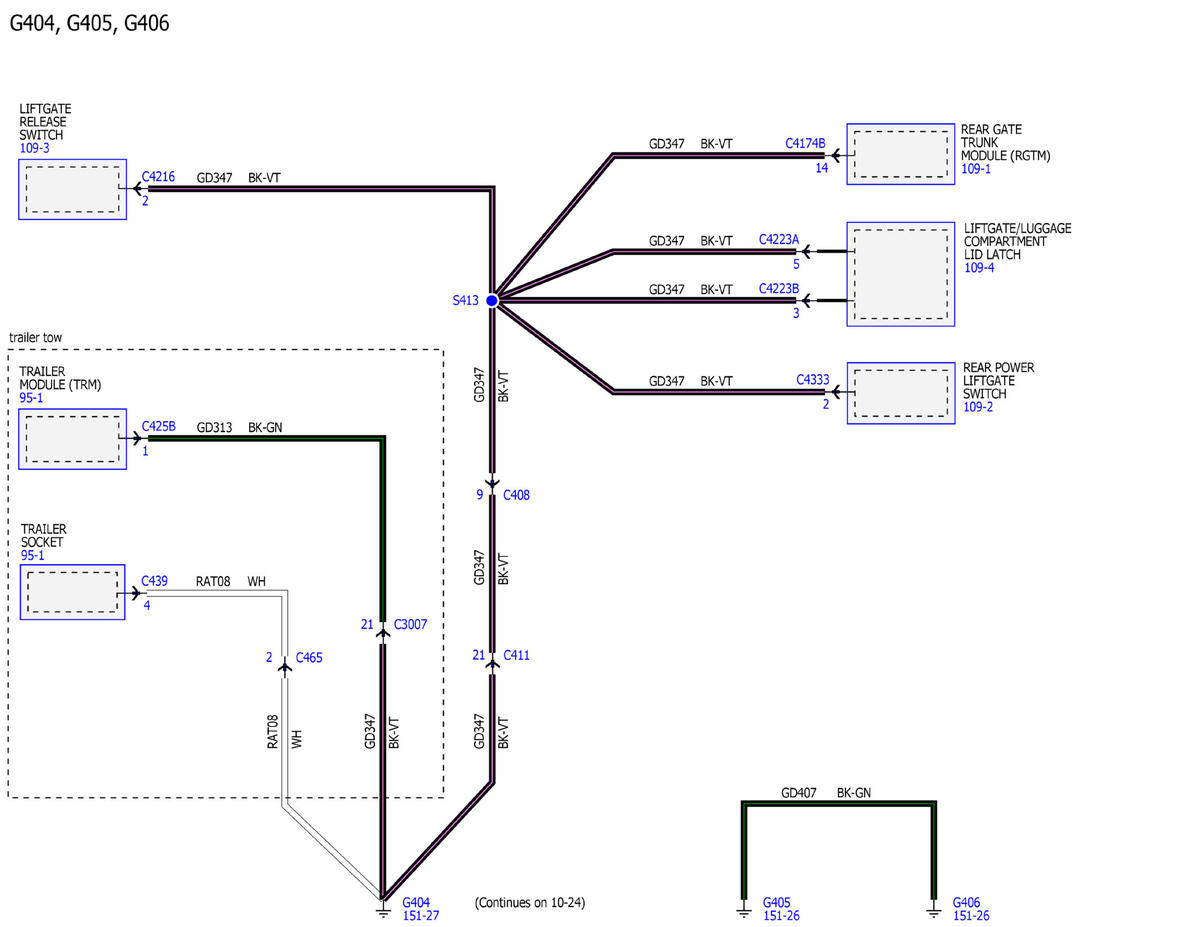The width and height of the screenshot is (1200, 927).
Task: Go to connector C425B reference
Action: [158, 426]
